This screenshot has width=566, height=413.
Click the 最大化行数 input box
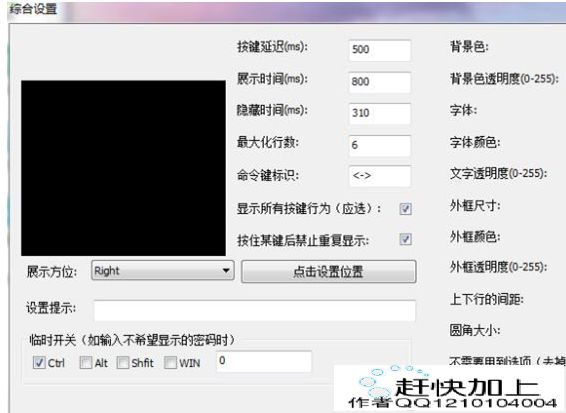point(380,145)
